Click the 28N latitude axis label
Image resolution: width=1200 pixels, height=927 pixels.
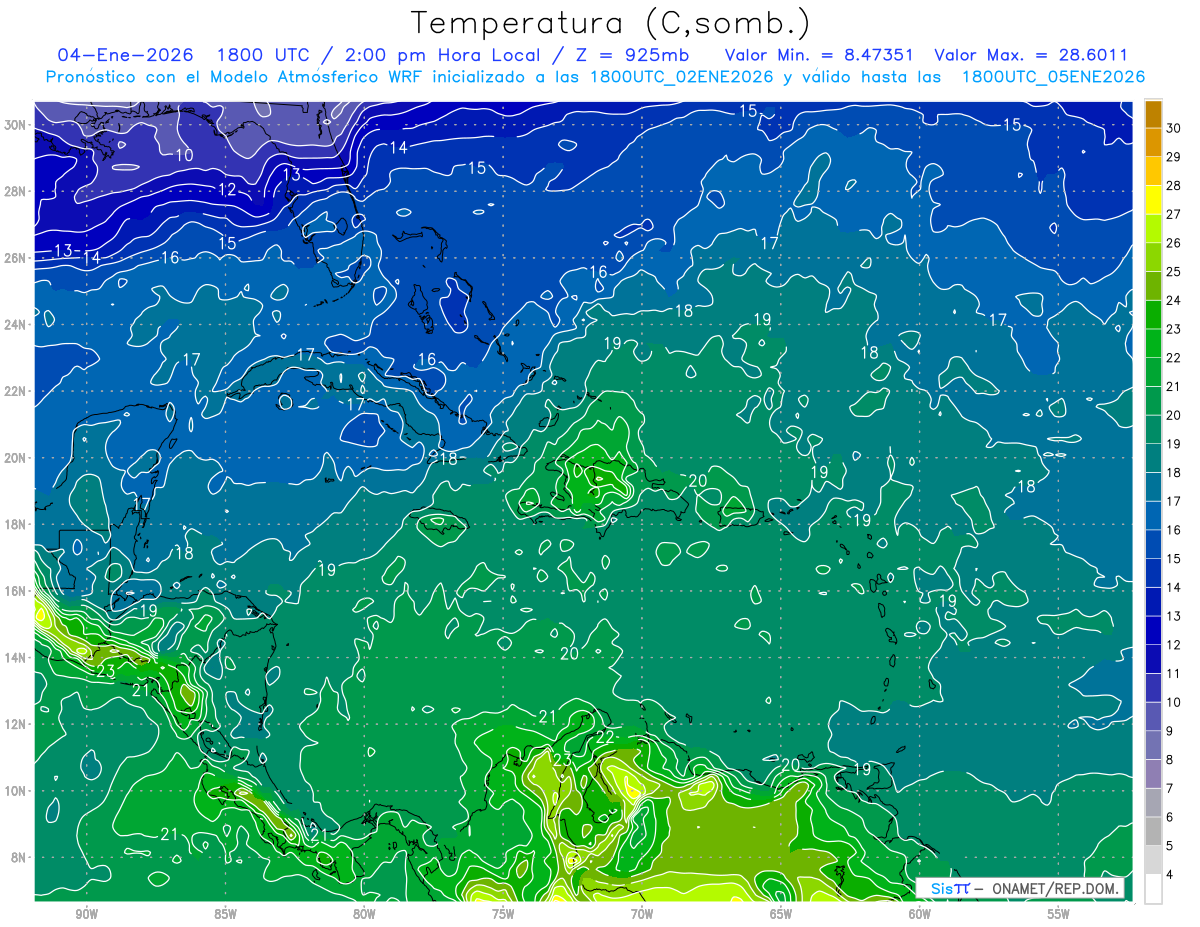(15, 191)
